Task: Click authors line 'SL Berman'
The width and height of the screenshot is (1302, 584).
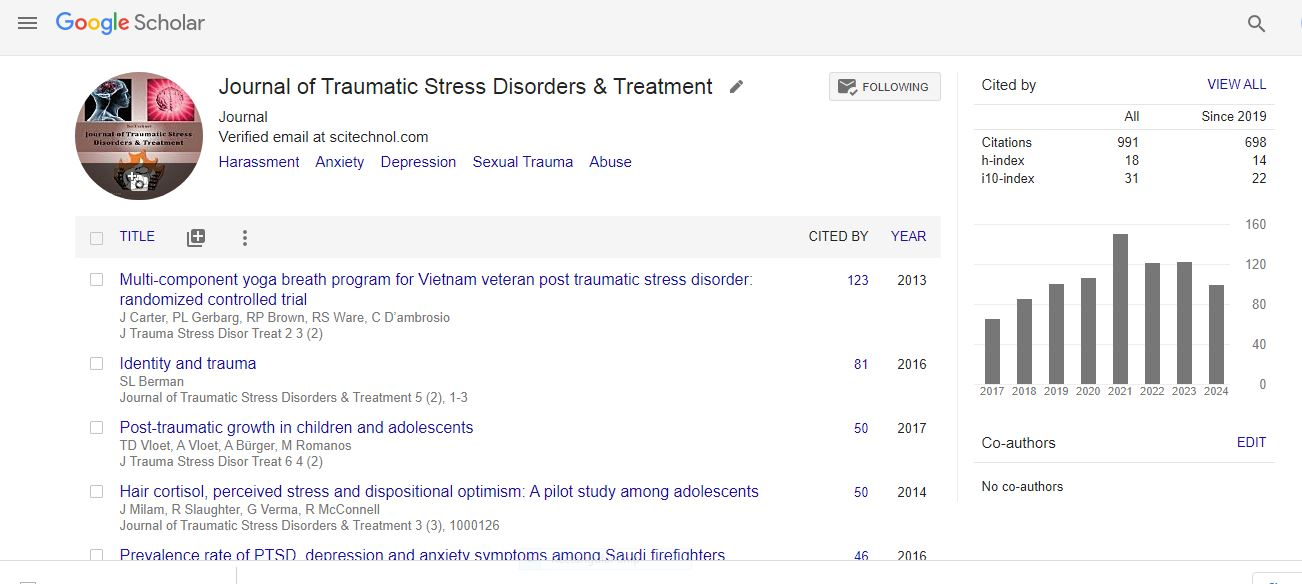Action: [152, 382]
